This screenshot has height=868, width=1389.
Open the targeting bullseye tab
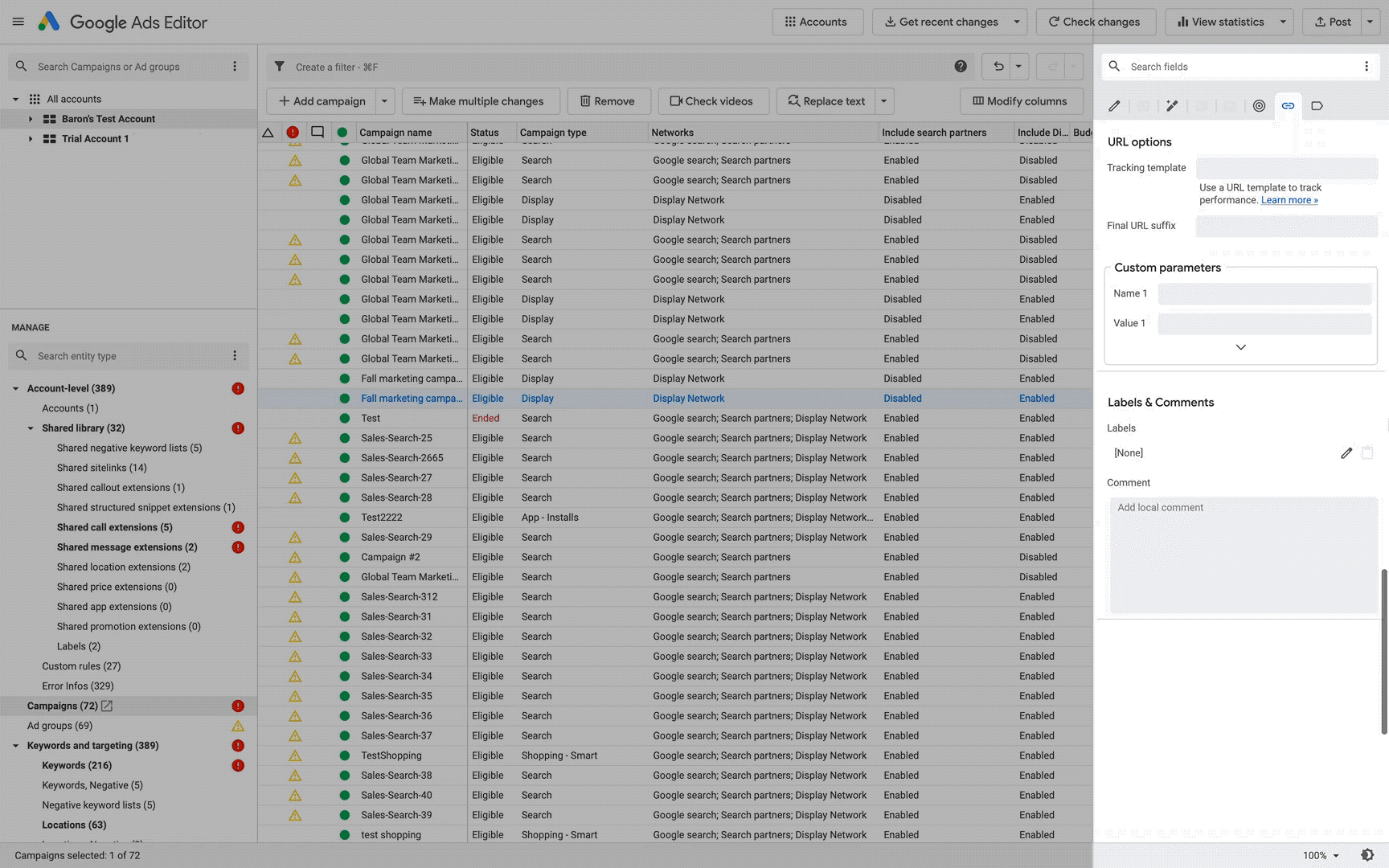[1259, 105]
